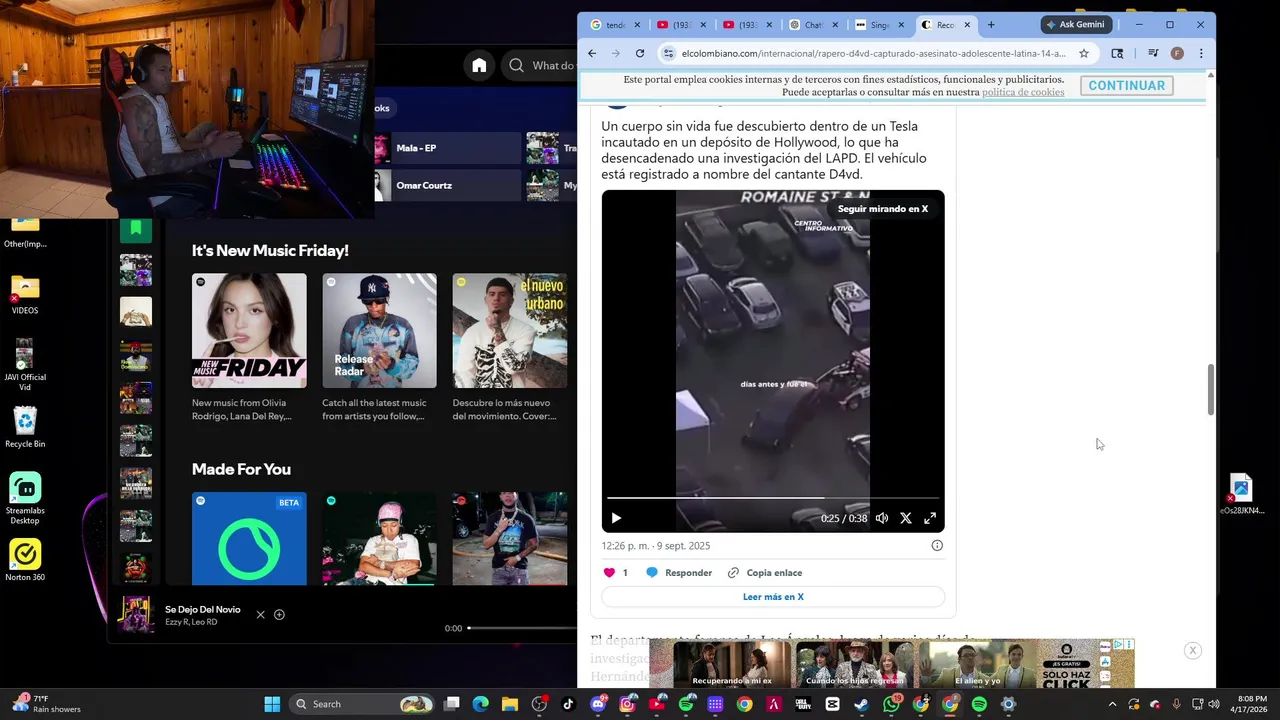The width and height of the screenshot is (1280, 720).
Task: Select the Norton 360 desktop icon
Action: (25, 560)
